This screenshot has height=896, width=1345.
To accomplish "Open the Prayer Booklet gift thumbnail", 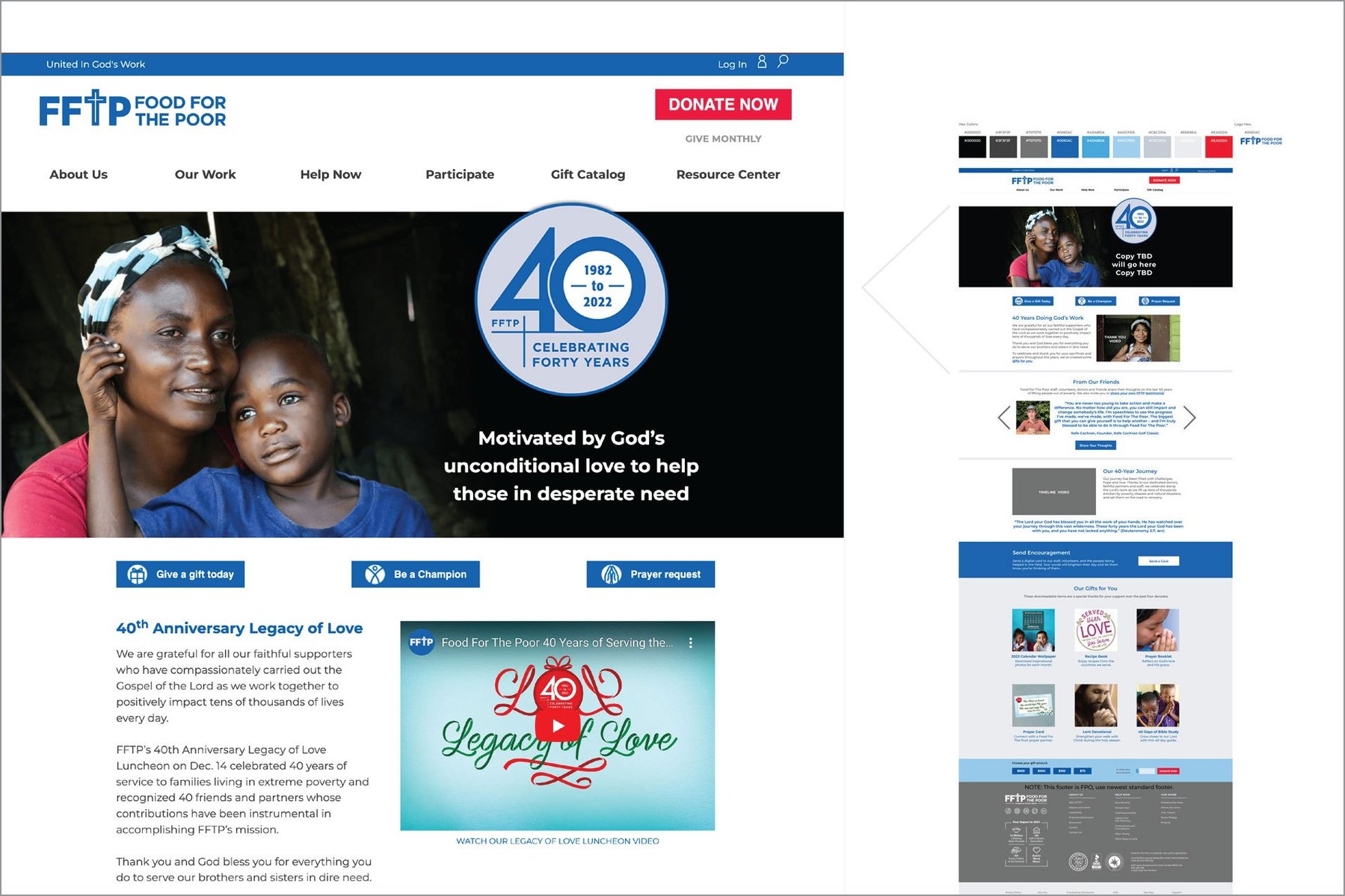I will (x=1157, y=630).
